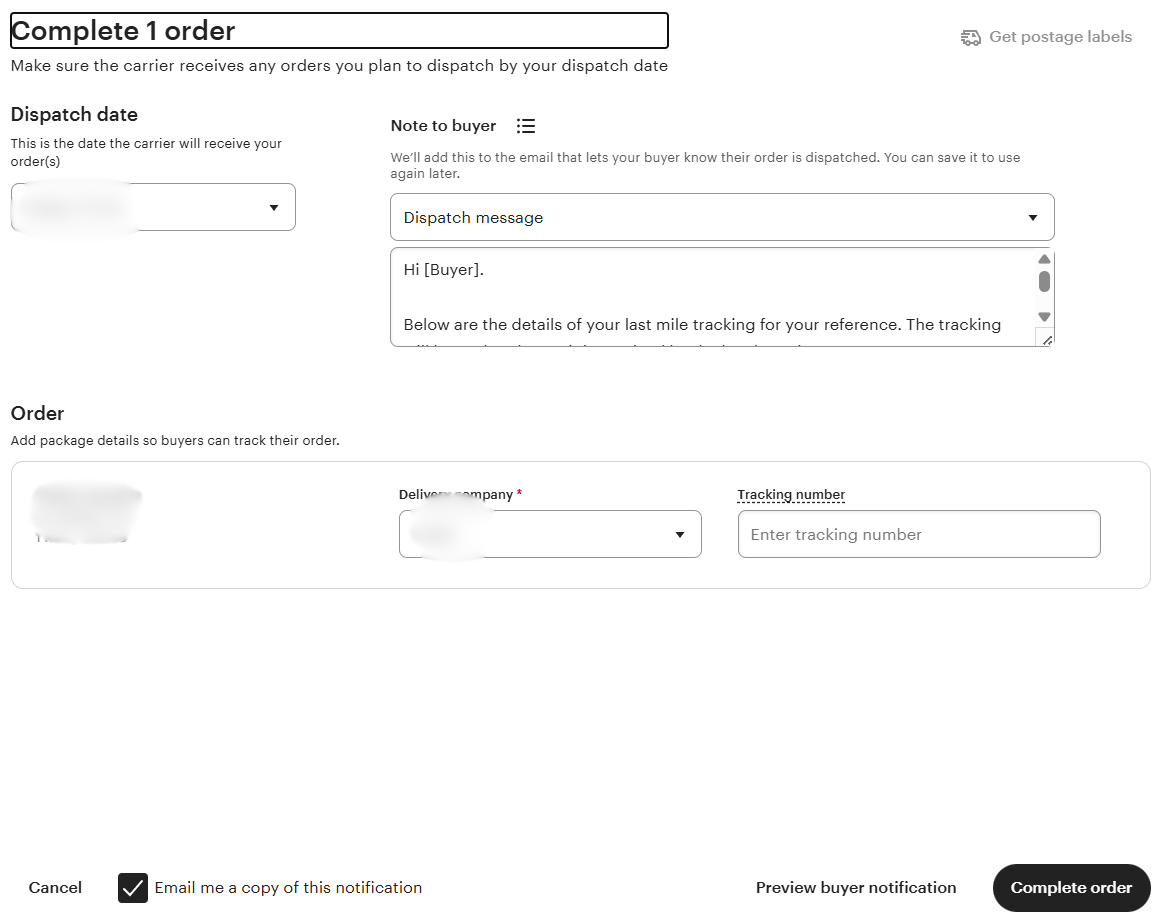Screen dimensions: 1171x917
Task: Click the scrollbar thumb in the note box
Action: pos(1044,282)
